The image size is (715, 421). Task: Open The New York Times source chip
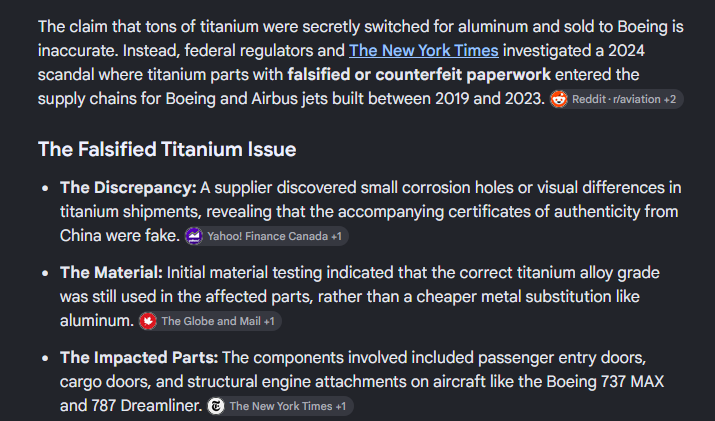click(280, 406)
